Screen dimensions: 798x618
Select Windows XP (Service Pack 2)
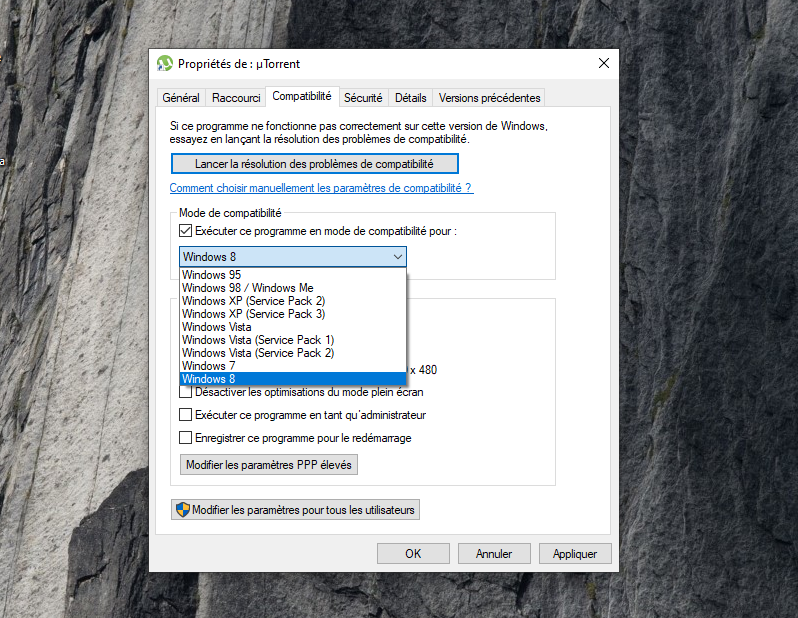tap(293, 301)
